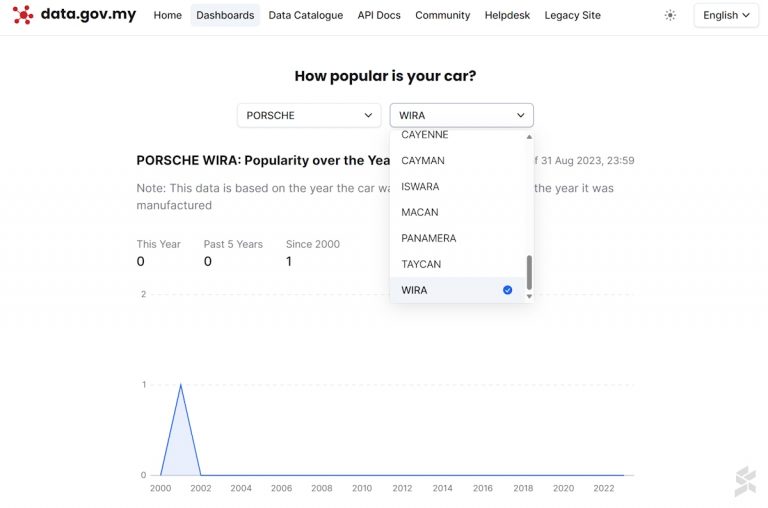Toggle the light/dark theme sun icon
Image resolution: width=768 pixels, height=508 pixels.
tap(670, 16)
